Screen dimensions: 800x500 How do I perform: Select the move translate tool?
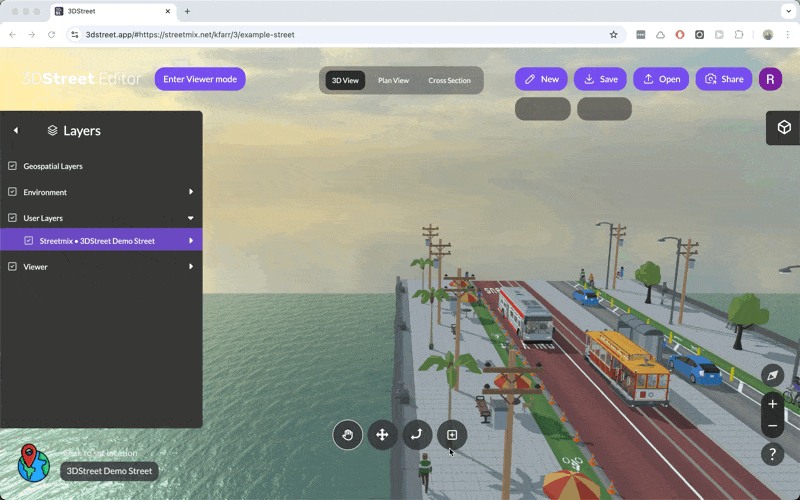click(x=382, y=435)
